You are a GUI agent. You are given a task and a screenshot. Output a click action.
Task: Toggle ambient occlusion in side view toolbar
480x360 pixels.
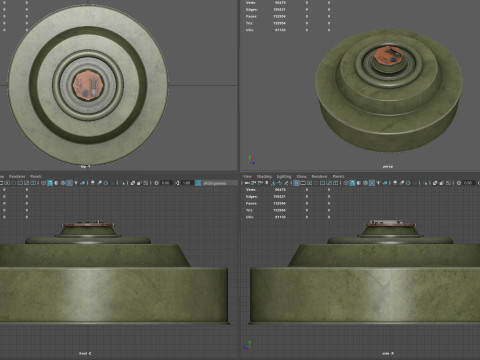[395, 183]
